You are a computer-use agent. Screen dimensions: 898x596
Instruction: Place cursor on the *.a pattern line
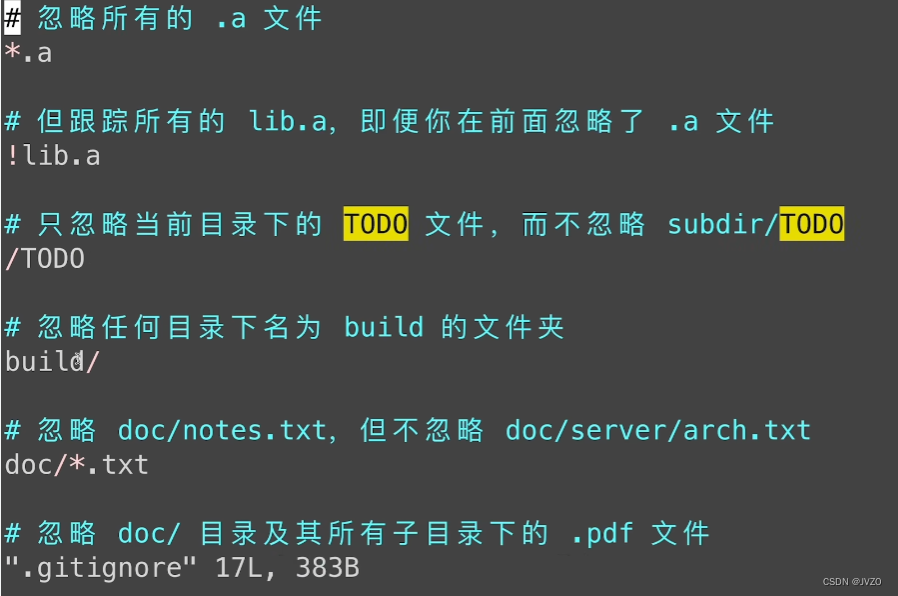coord(29,53)
